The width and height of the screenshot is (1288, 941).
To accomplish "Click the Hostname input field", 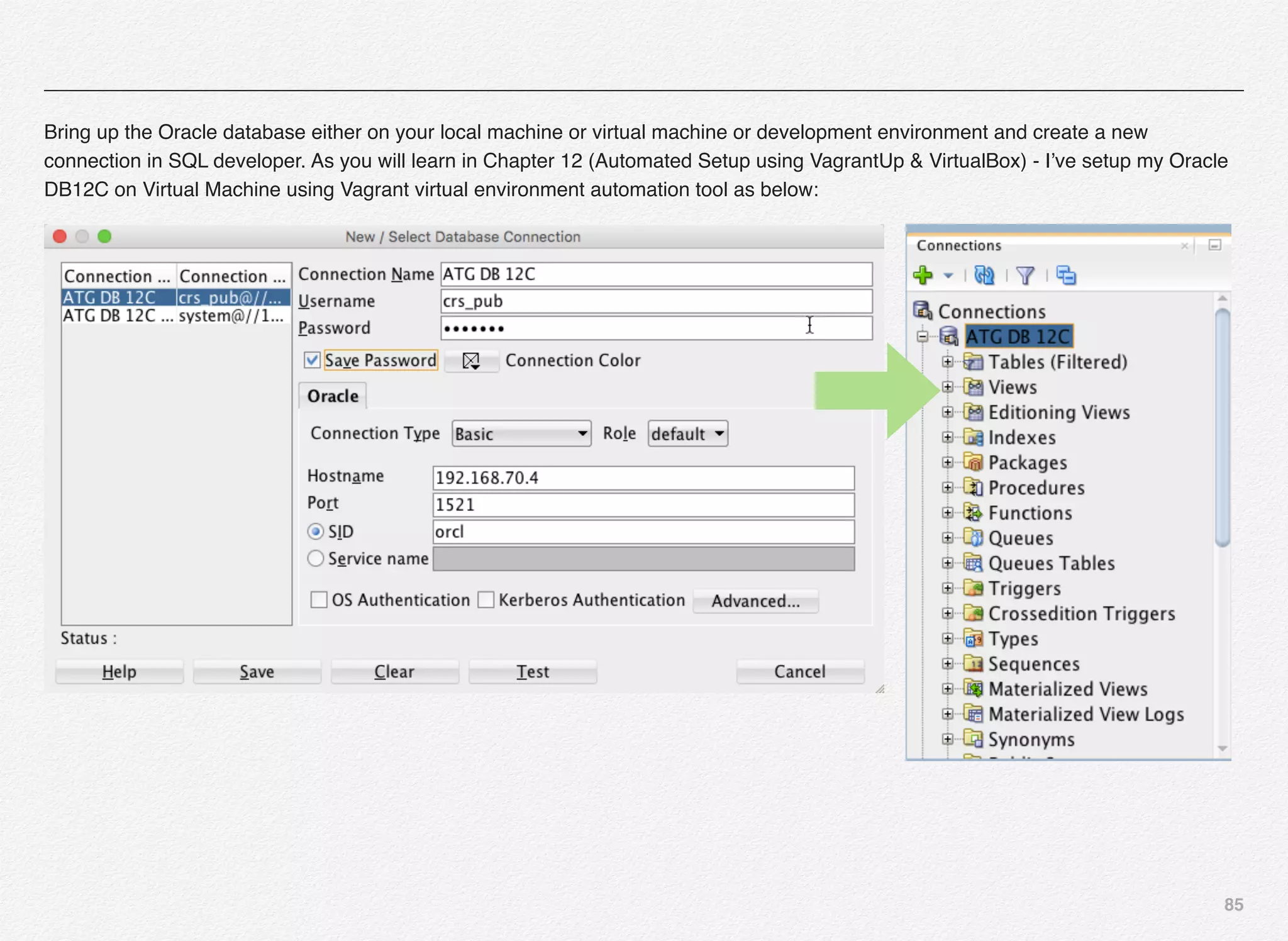I will pos(643,477).
